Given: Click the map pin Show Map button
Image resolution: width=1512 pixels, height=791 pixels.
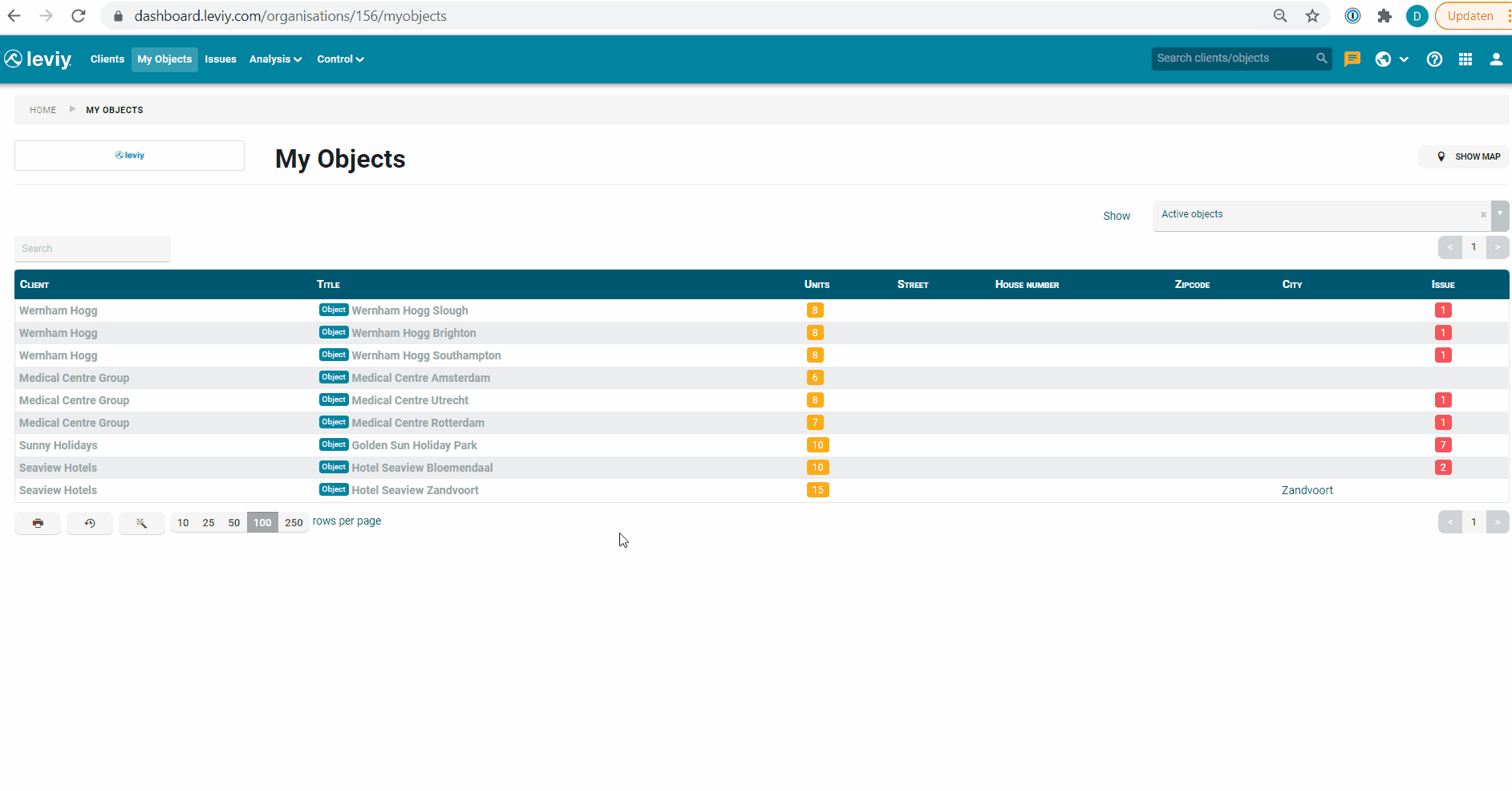Looking at the screenshot, I should pyautogui.click(x=1464, y=156).
